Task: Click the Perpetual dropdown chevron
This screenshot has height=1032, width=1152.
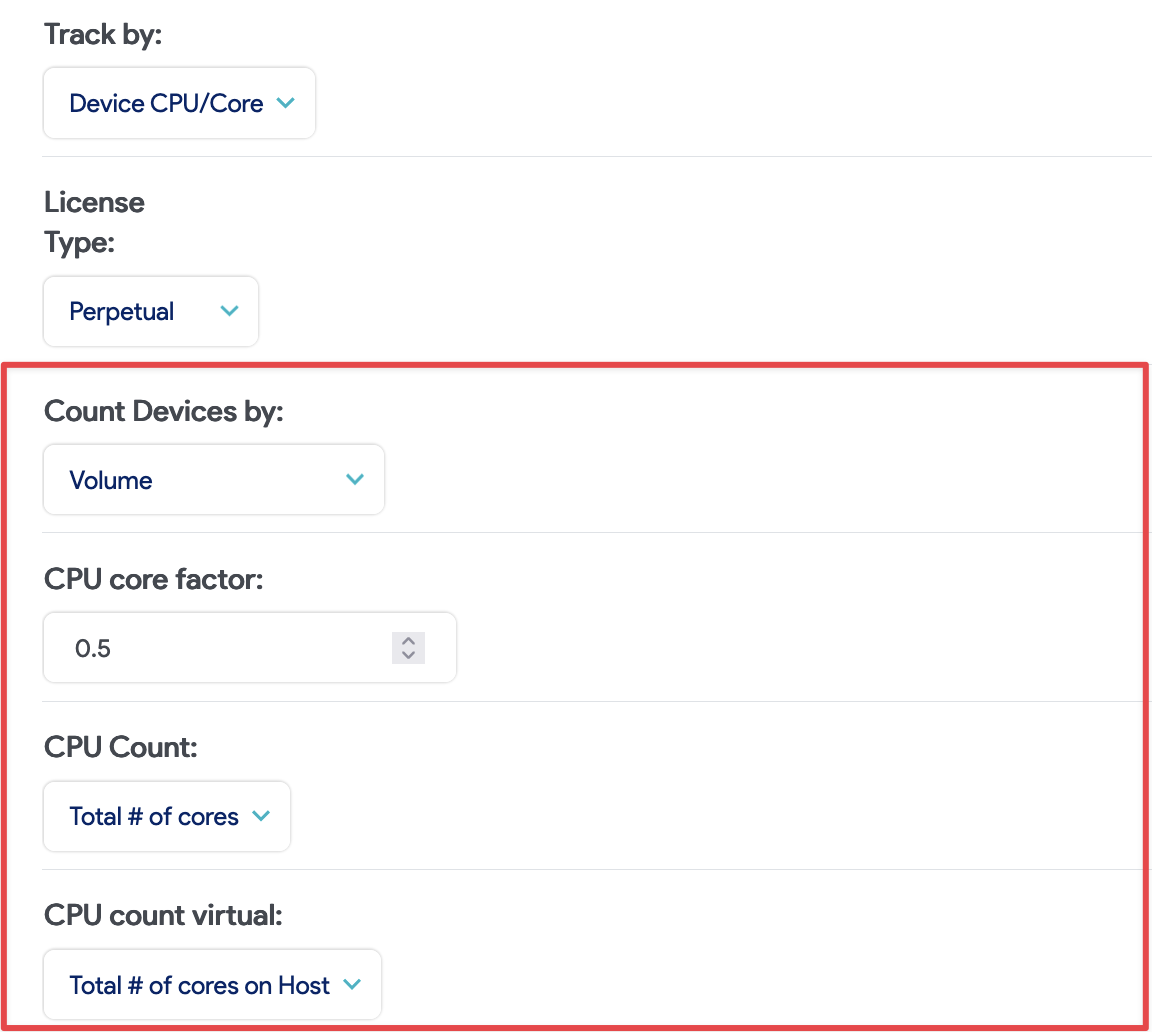Action: [230, 311]
